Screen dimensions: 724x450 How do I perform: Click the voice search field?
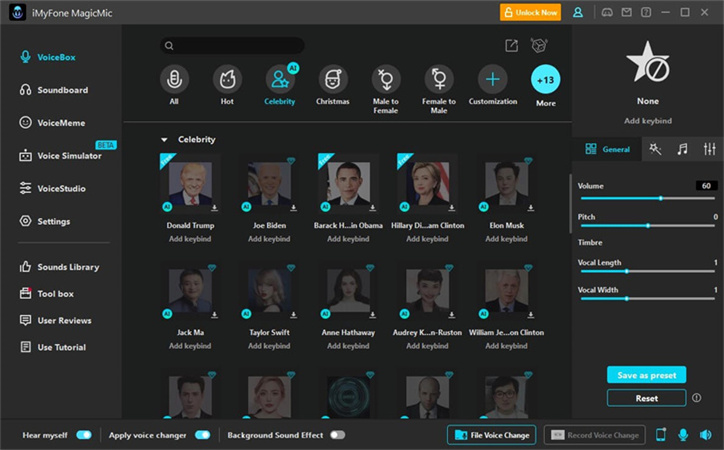pyautogui.click(x=232, y=45)
